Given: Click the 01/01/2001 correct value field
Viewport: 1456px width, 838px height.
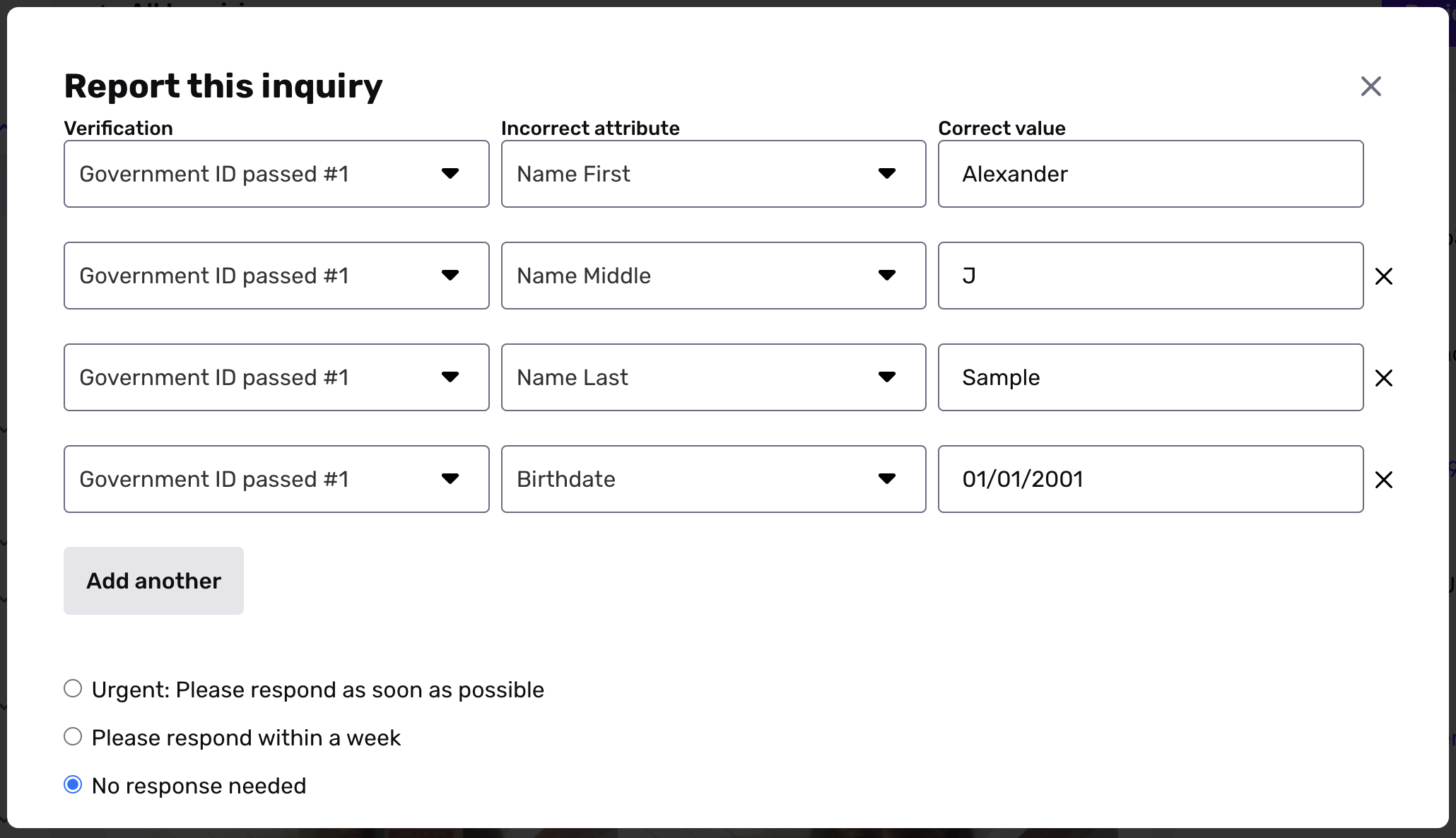Looking at the screenshot, I should pos(1151,479).
